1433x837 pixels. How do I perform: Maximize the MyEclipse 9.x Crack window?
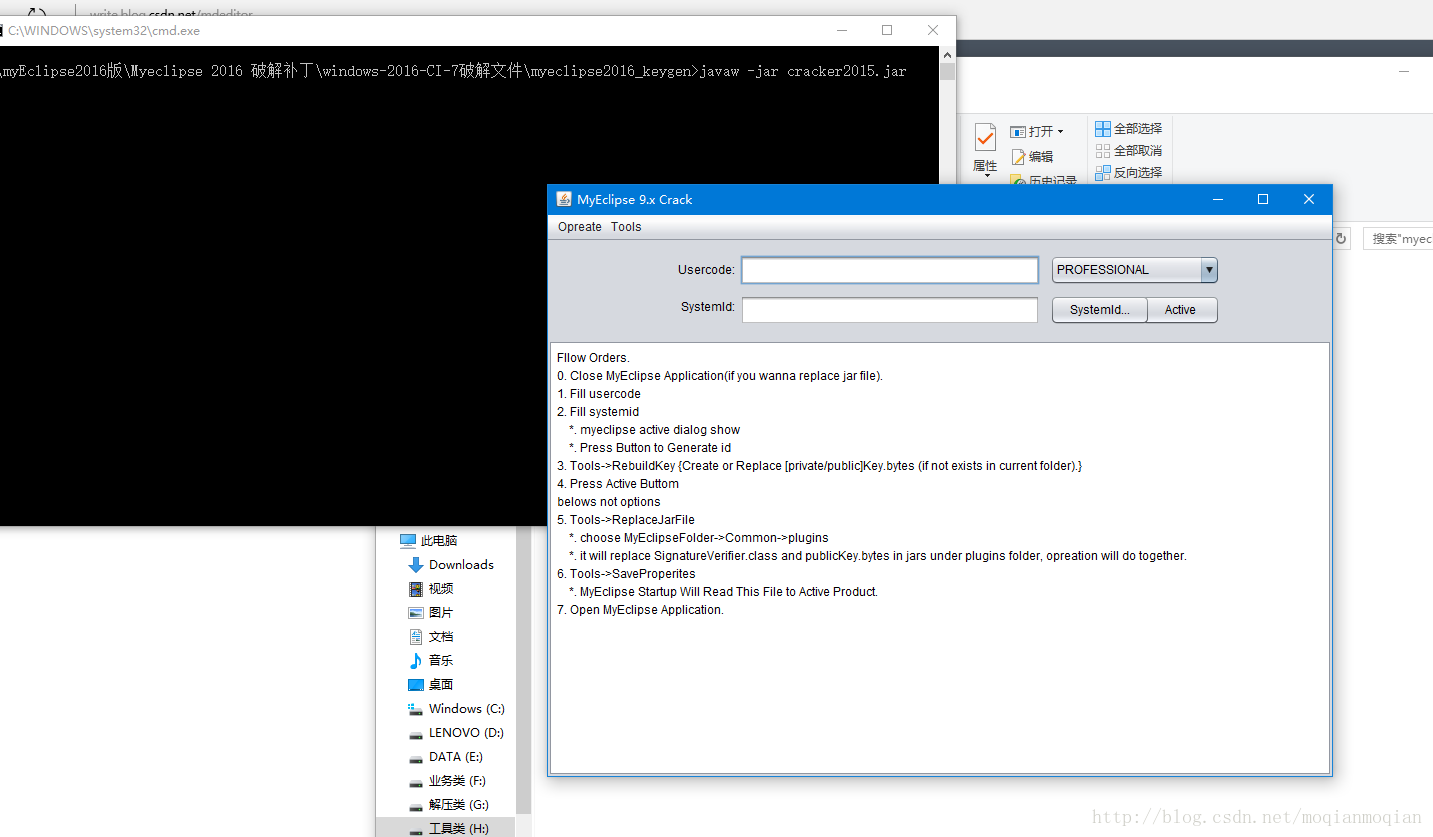click(1263, 199)
